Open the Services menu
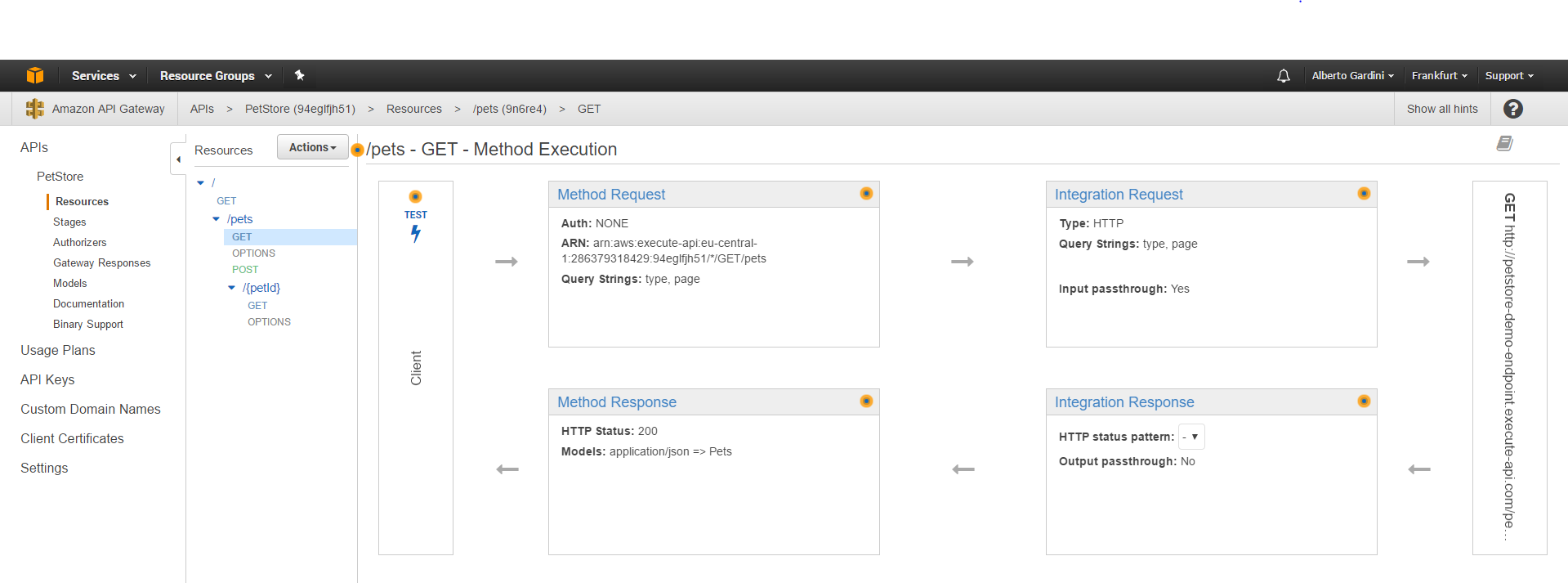 103,75
